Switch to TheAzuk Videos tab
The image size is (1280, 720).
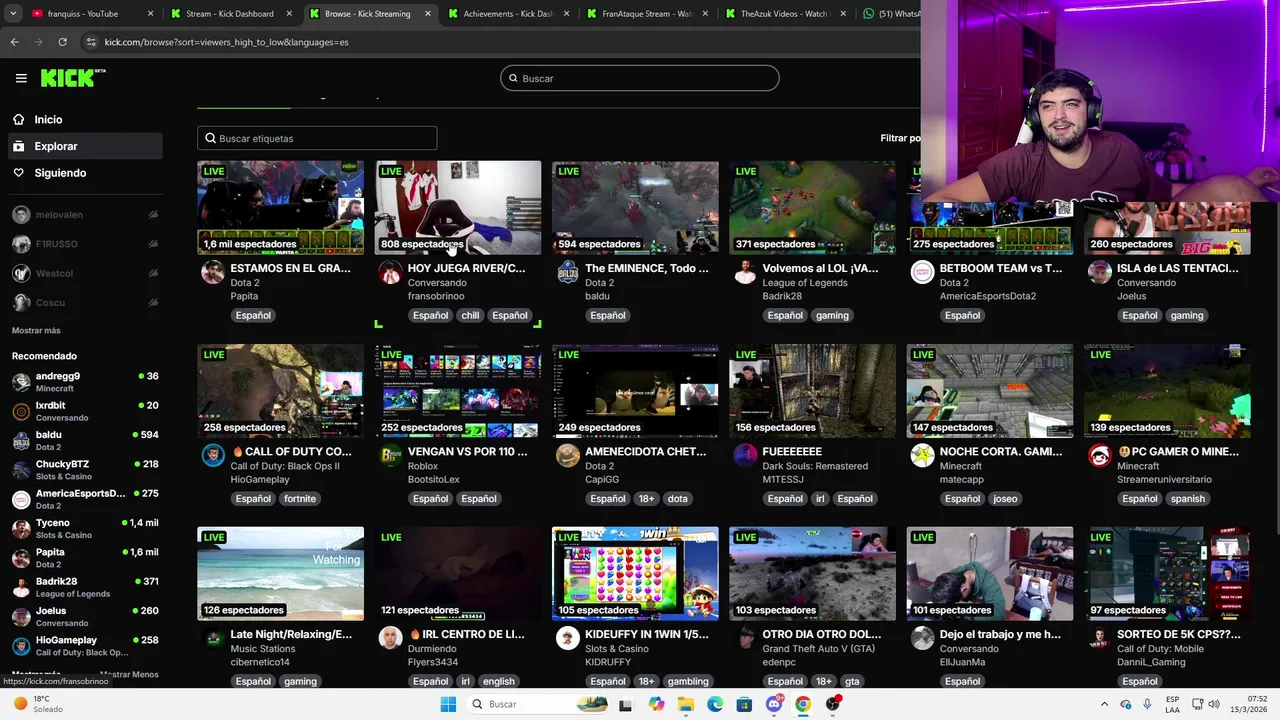785,14
